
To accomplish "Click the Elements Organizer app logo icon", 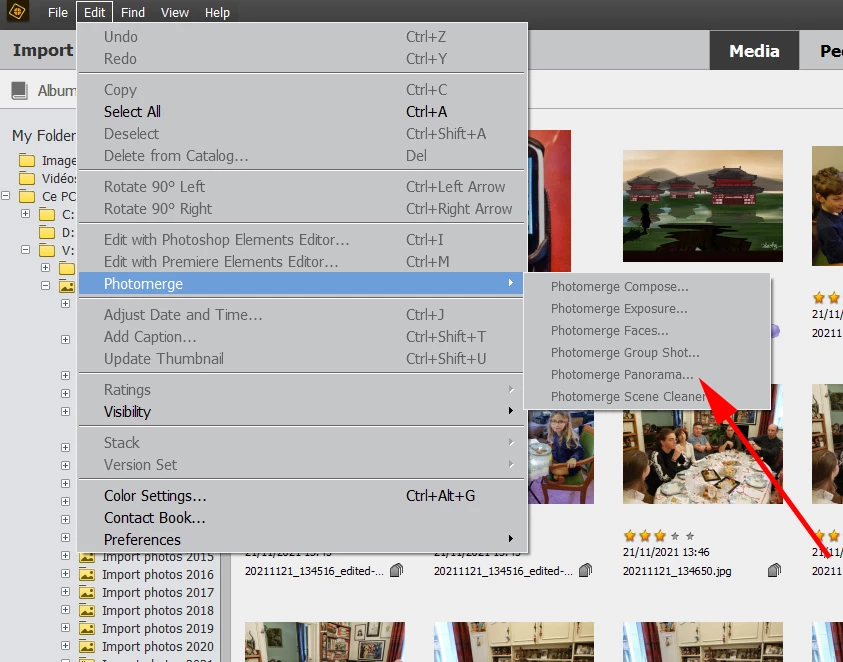I will tap(18, 11).
